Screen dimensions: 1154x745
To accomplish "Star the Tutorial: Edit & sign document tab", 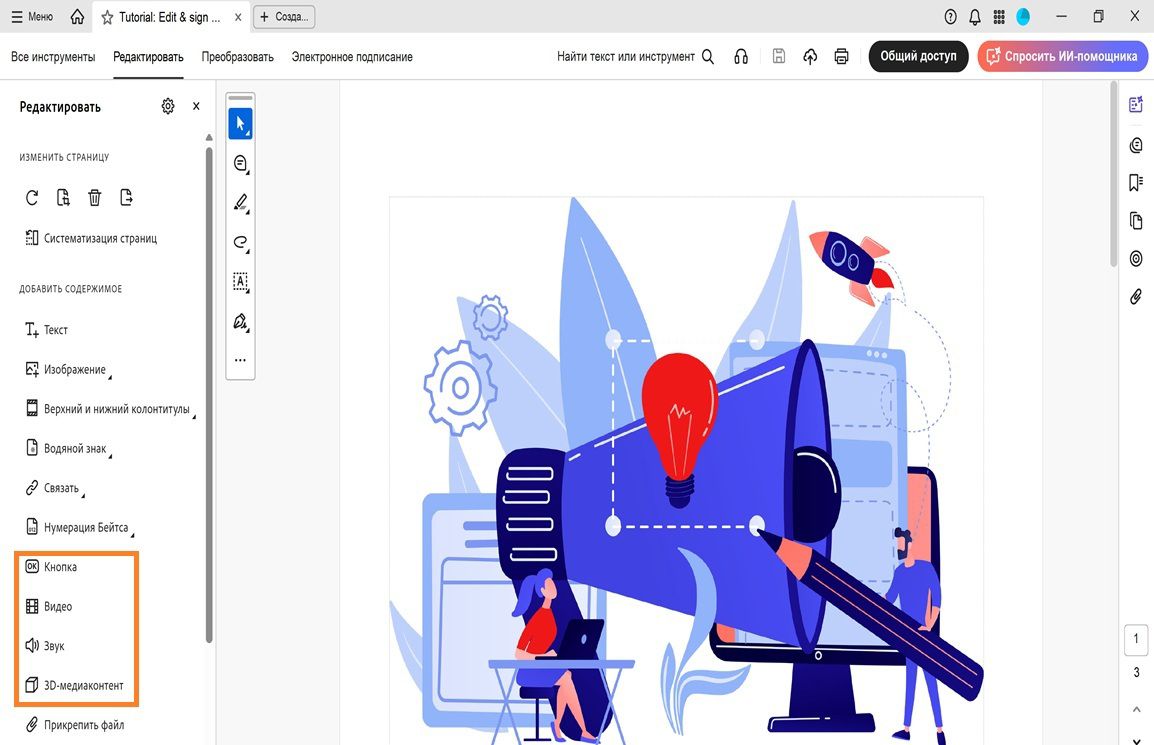I will (x=107, y=17).
